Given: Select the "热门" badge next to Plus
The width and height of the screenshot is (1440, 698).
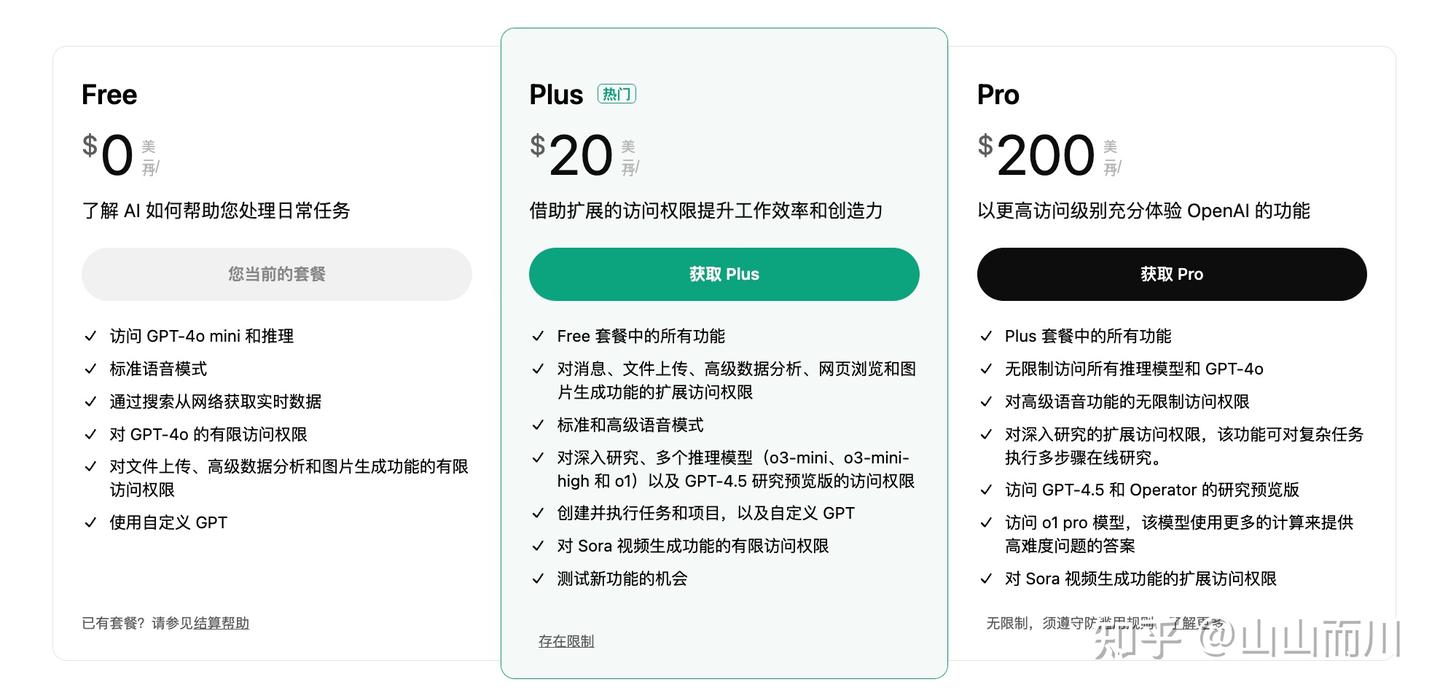Looking at the screenshot, I should tap(616, 93).
